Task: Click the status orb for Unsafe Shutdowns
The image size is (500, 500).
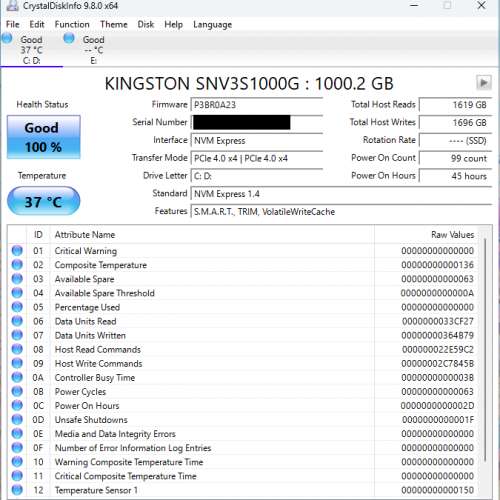Action: [x=17, y=419]
